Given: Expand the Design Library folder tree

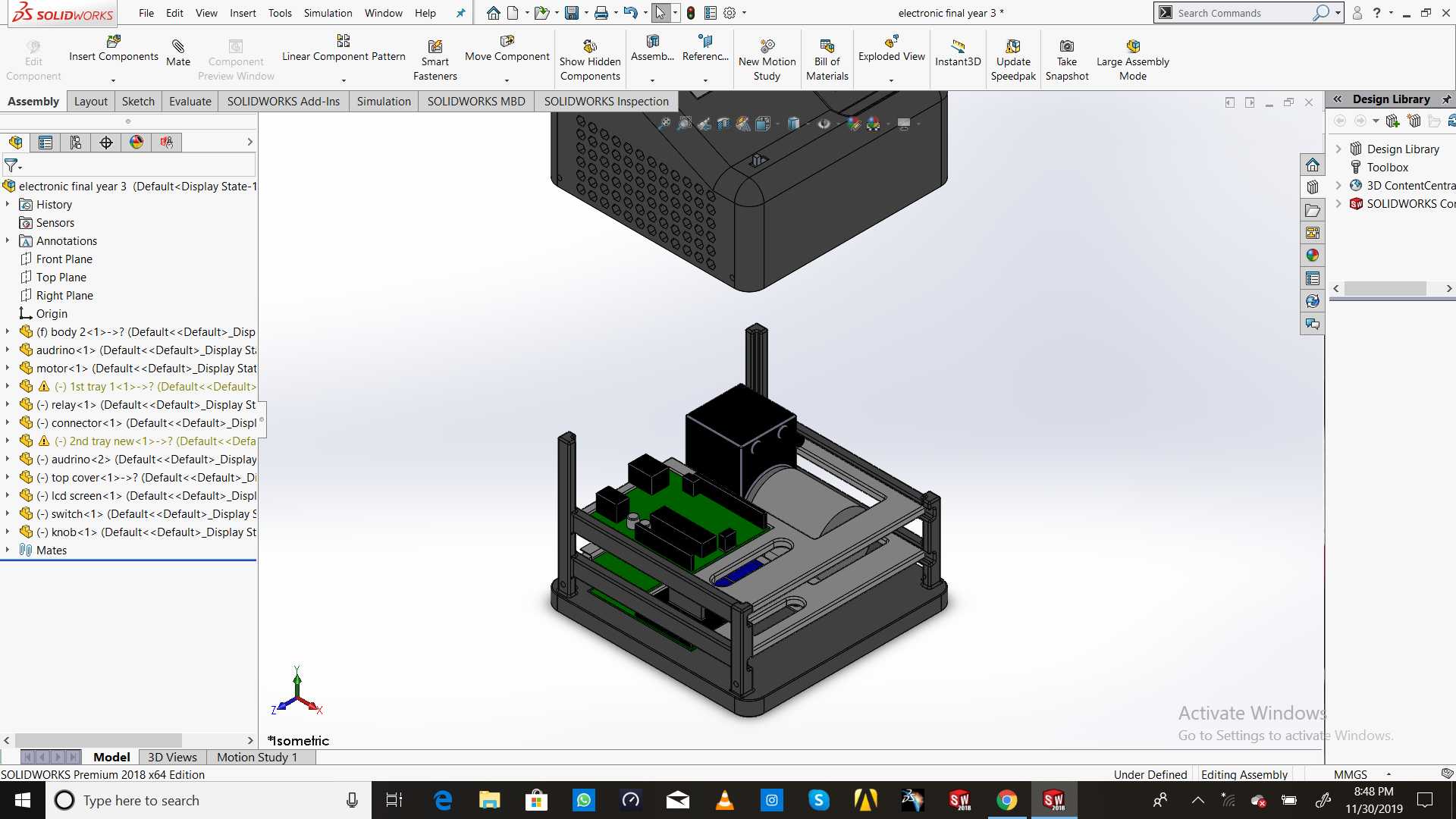Looking at the screenshot, I should pyautogui.click(x=1338, y=149).
